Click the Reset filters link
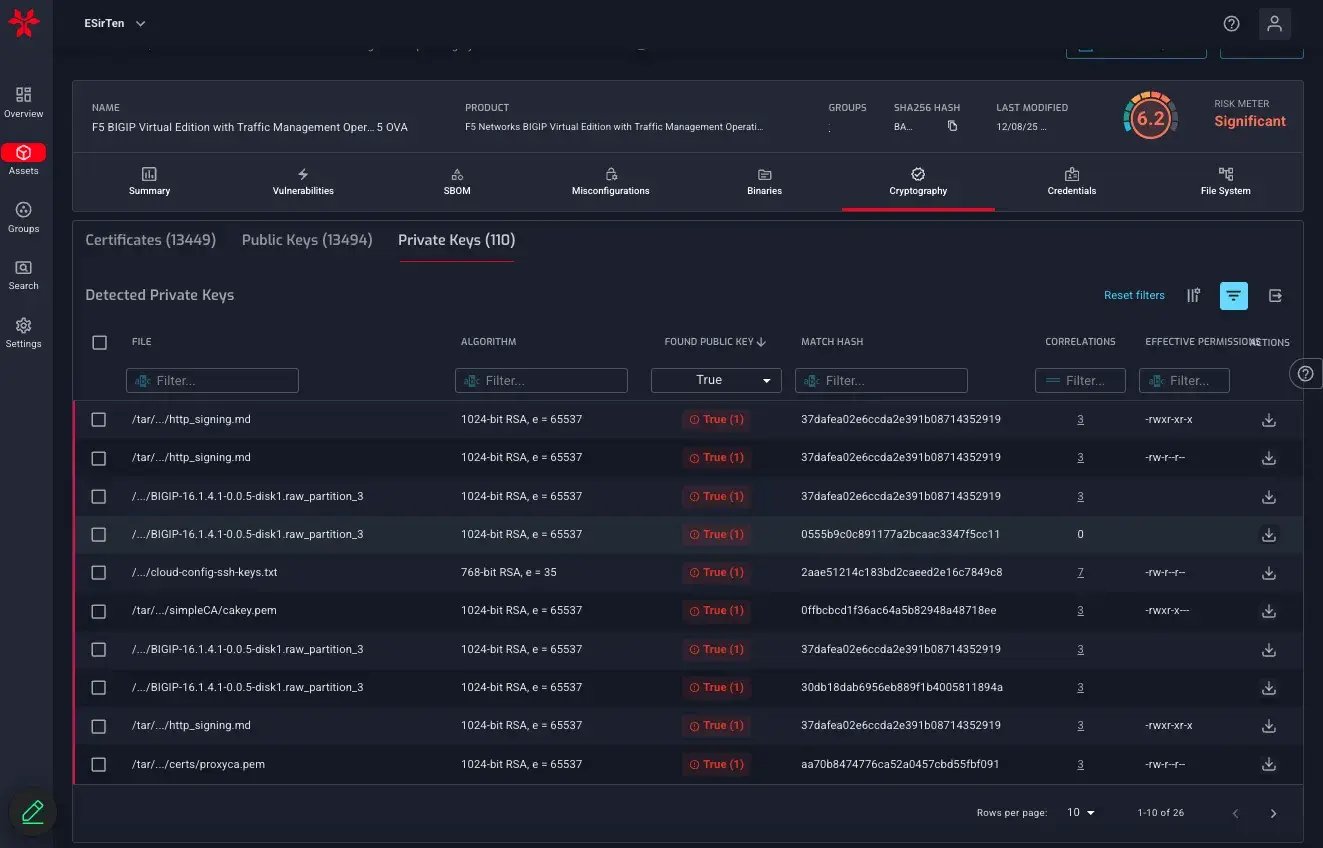1323x848 pixels. coord(1134,295)
